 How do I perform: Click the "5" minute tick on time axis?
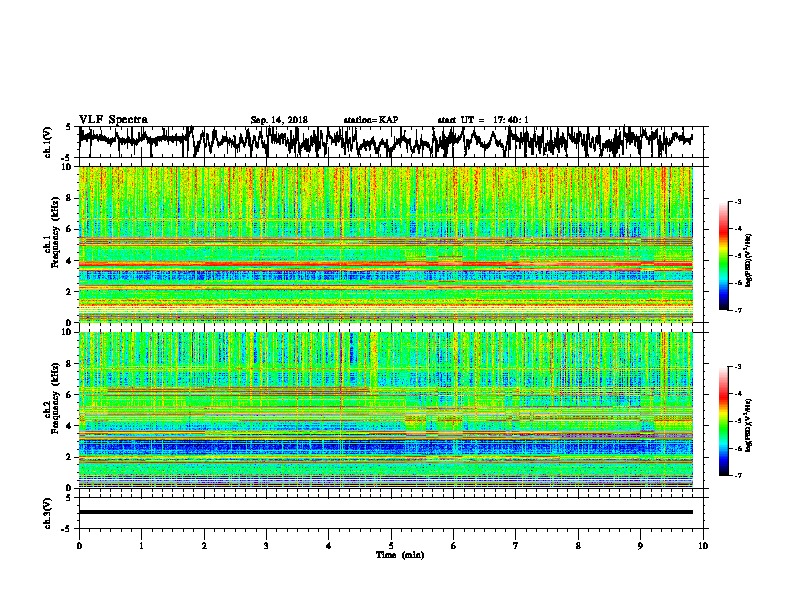click(x=391, y=546)
